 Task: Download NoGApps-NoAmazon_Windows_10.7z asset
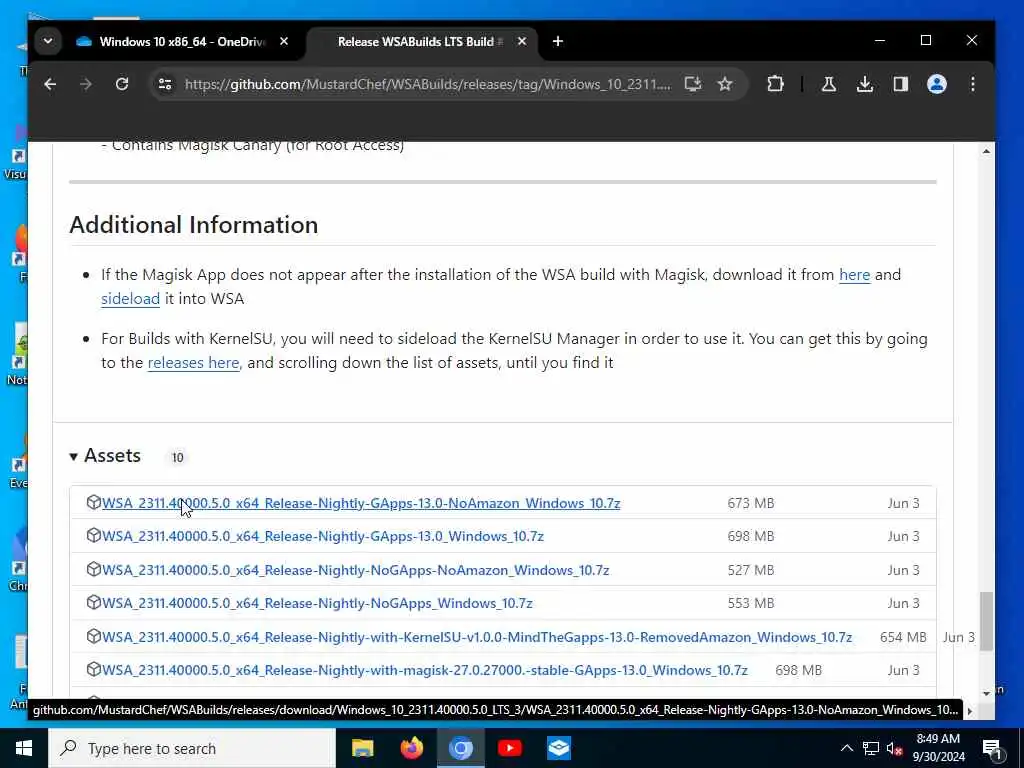click(355, 571)
